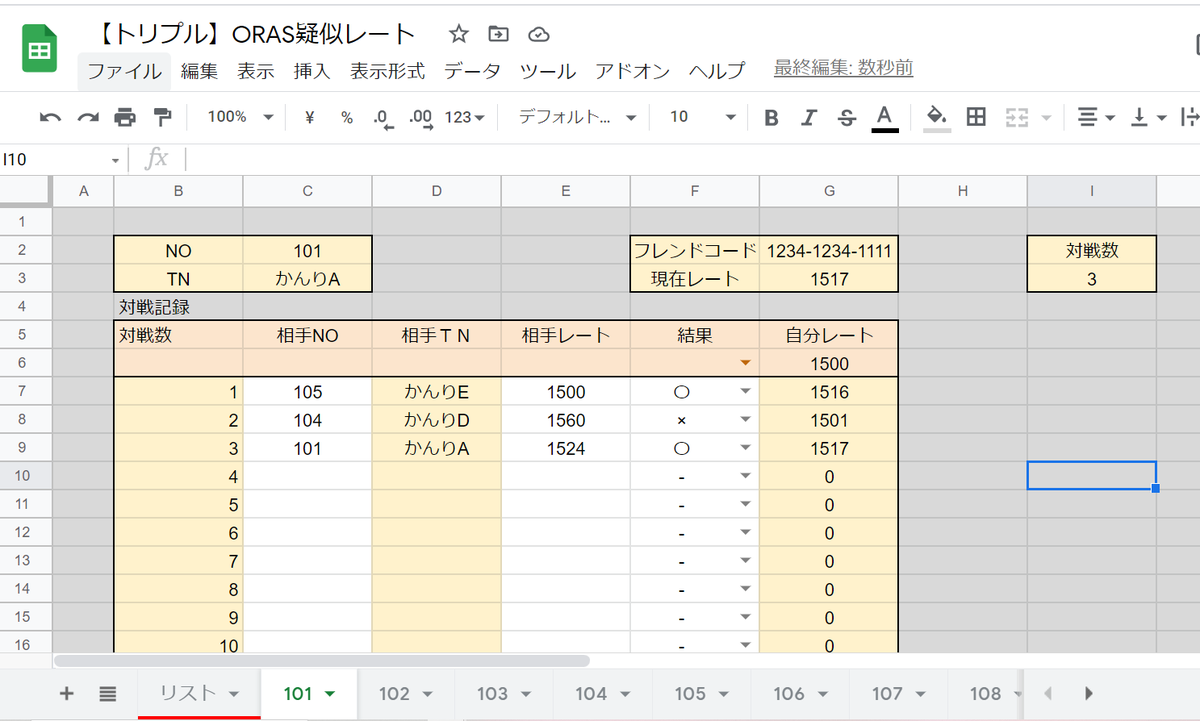Star the ORAS疑似レート spreadsheet
This screenshot has height=721, width=1200.
(458, 33)
